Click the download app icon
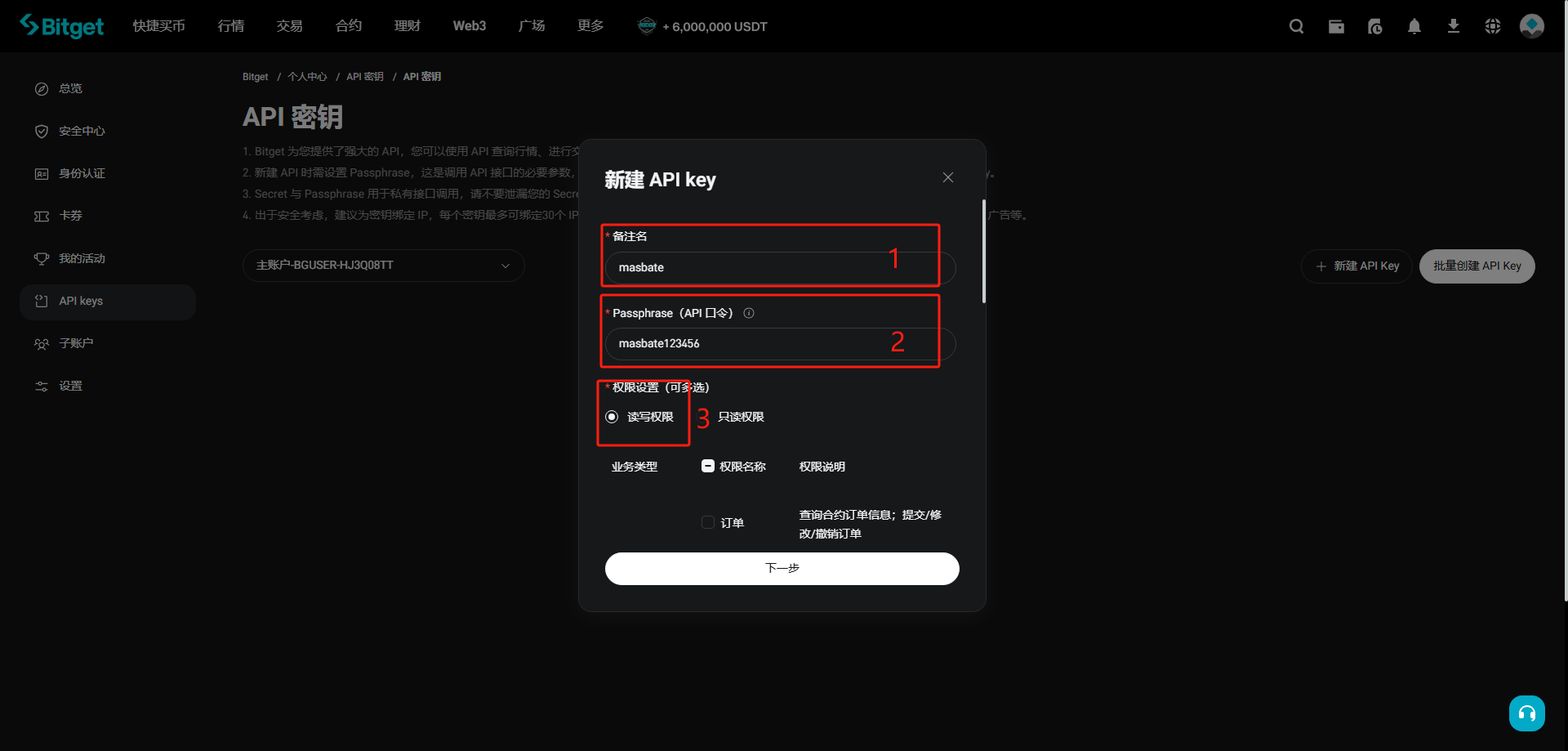The image size is (1568, 751). pos(1454,26)
